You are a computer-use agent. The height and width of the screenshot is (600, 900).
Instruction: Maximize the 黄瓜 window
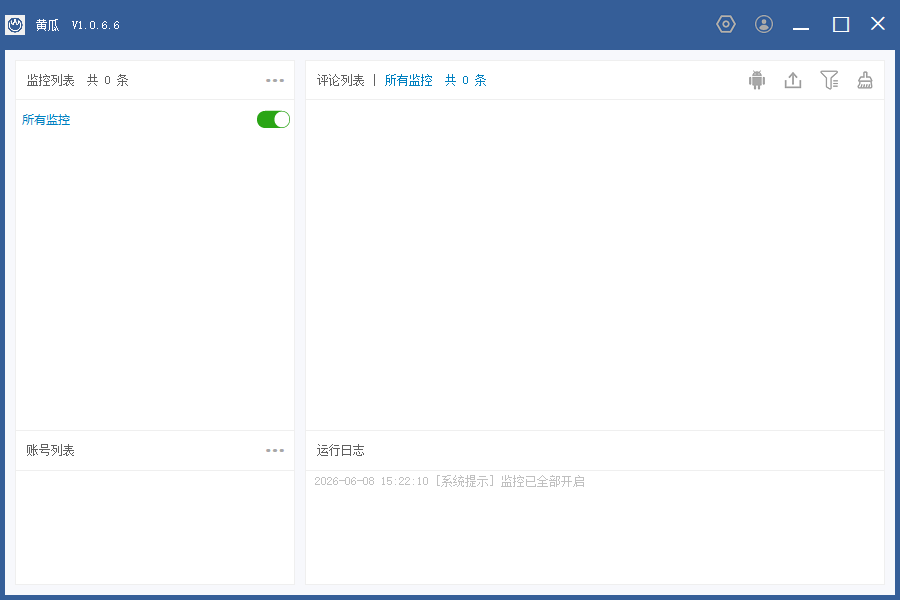coord(841,25)
